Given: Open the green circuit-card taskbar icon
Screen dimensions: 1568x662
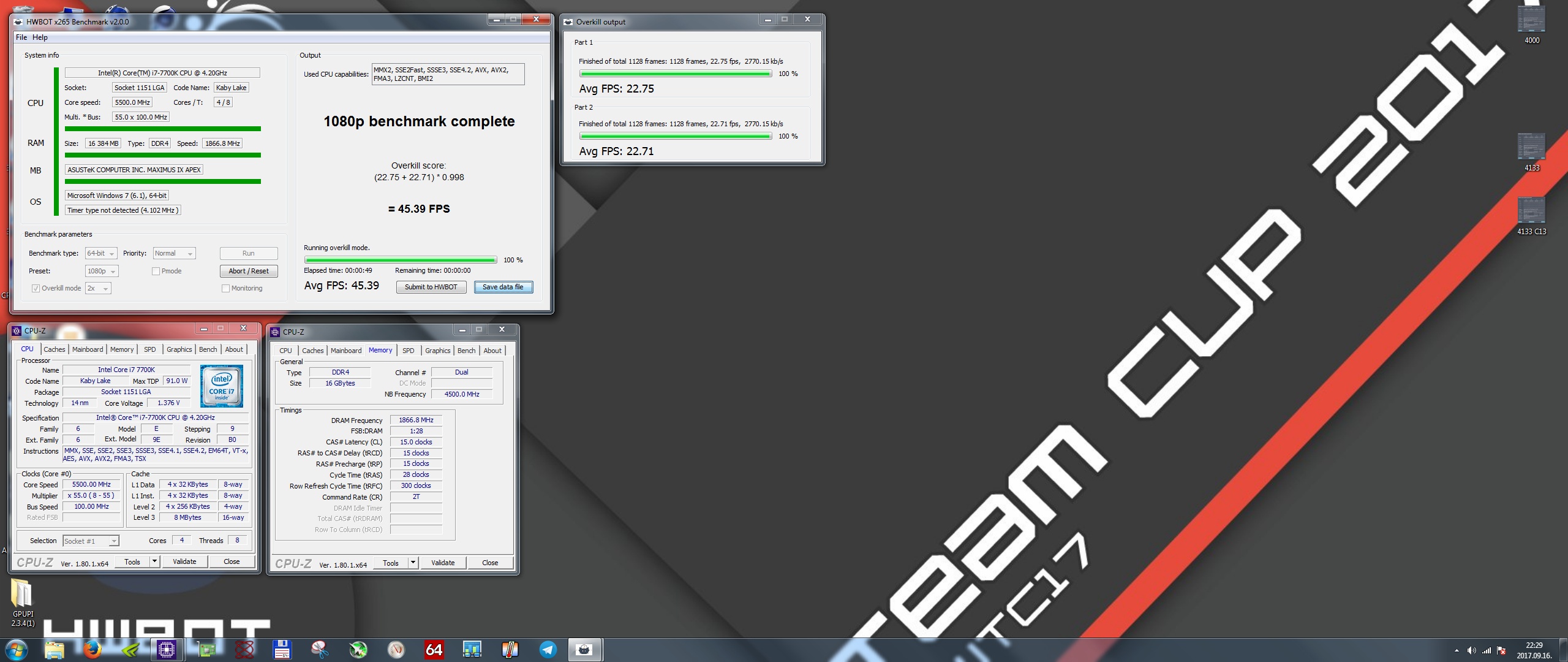Looking at the screenshot, I should point(206,650).
